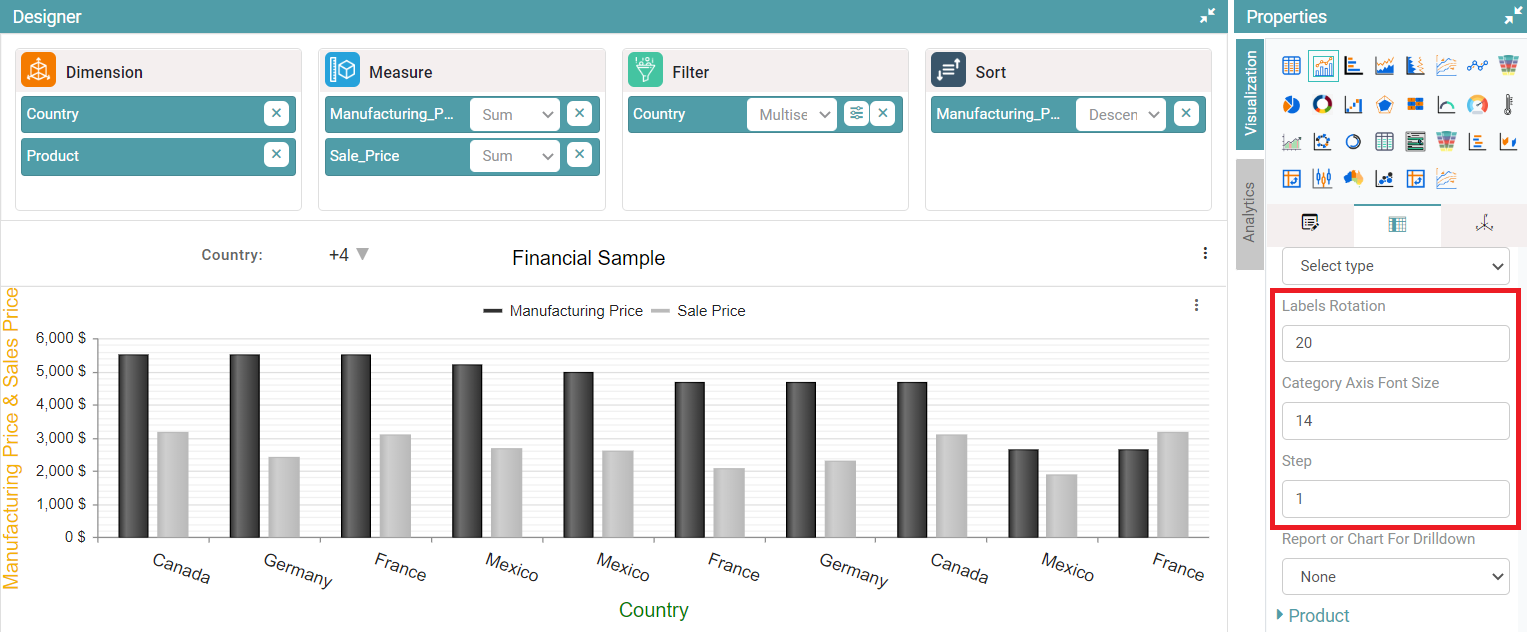
Task: Remove Product from Dimension
Action: coord(277,155)
